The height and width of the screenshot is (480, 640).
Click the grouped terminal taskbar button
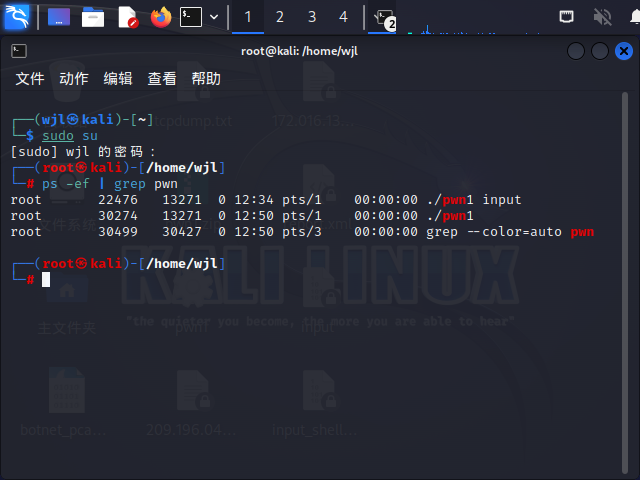[x=382, y=18]
